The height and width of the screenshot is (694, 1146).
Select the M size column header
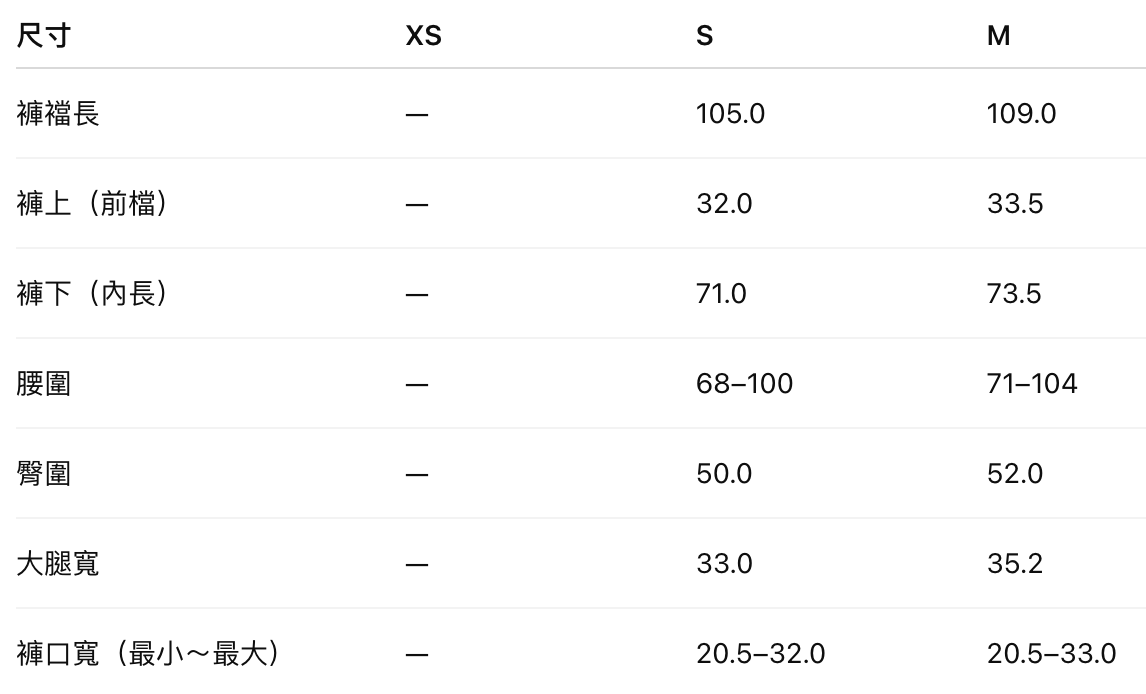point(998,36)
